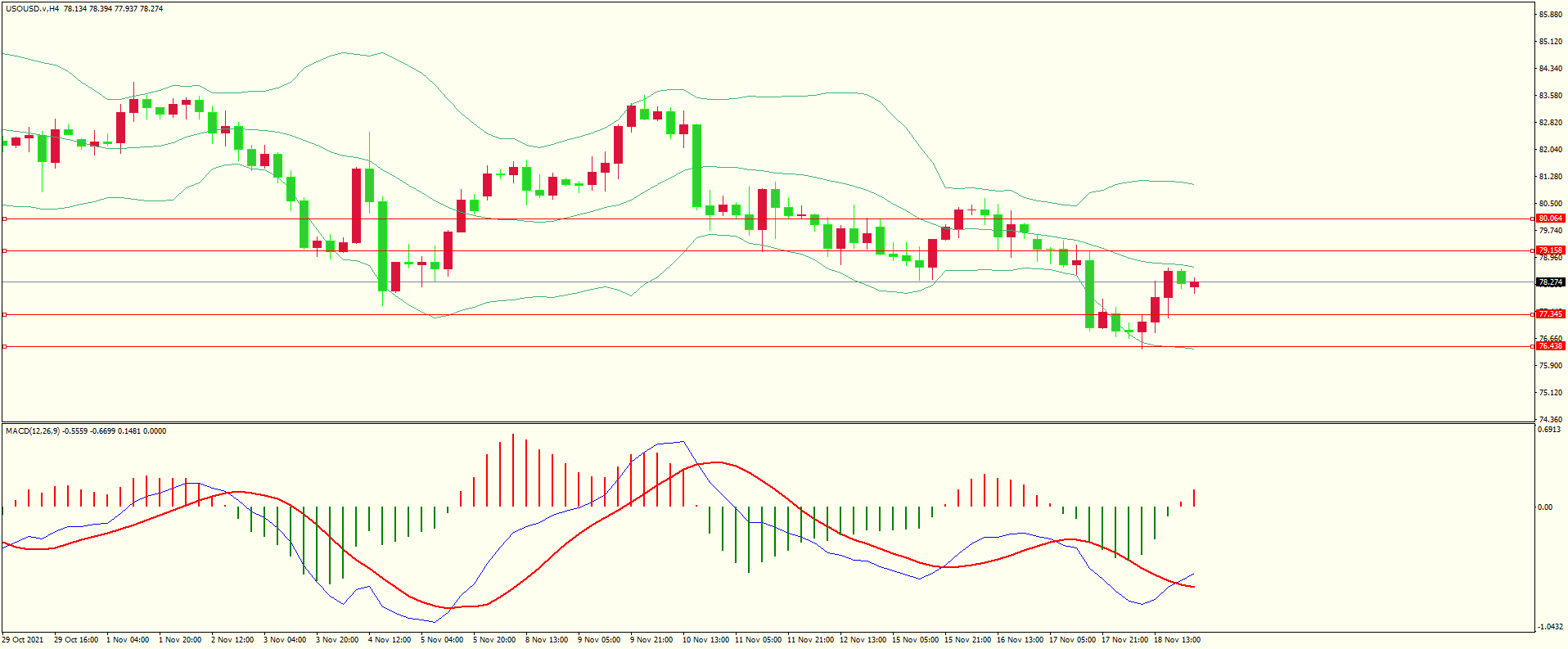Click the 29 Oct 16:00 time label
The image size is (1568, 649).
click(x=76, y=640)
